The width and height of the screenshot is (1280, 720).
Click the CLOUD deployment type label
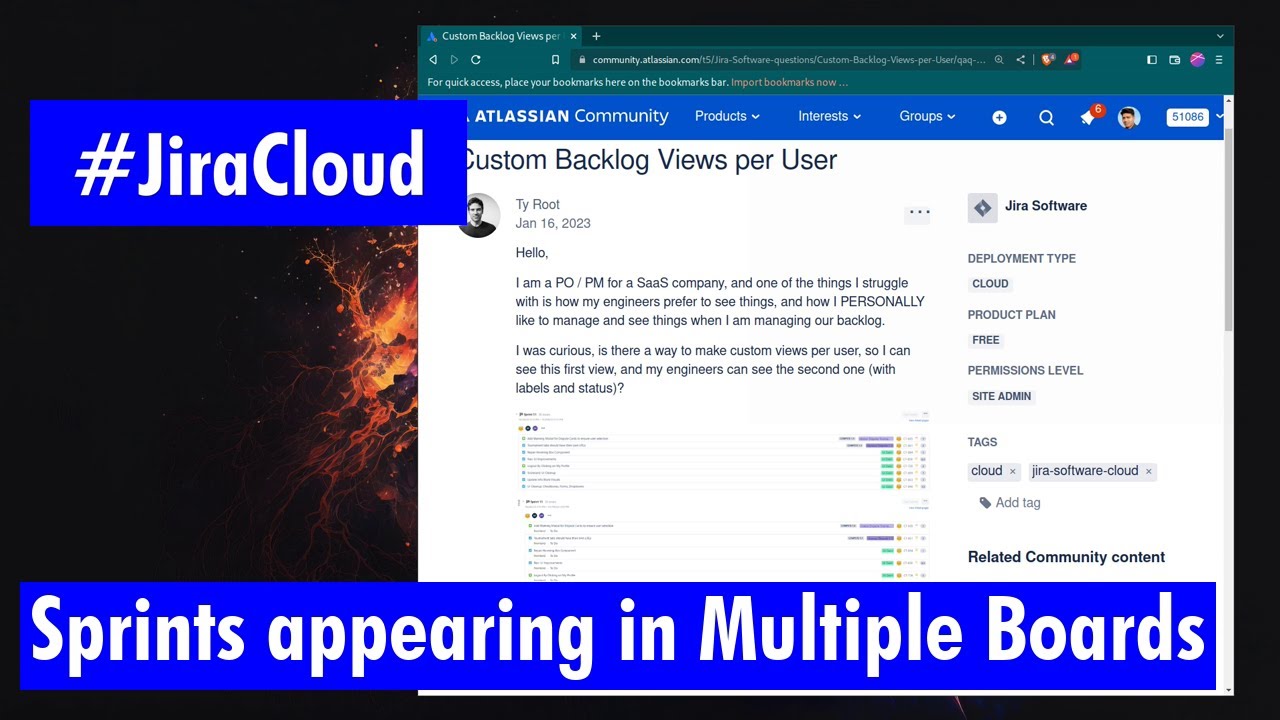(x=990, y=284)
